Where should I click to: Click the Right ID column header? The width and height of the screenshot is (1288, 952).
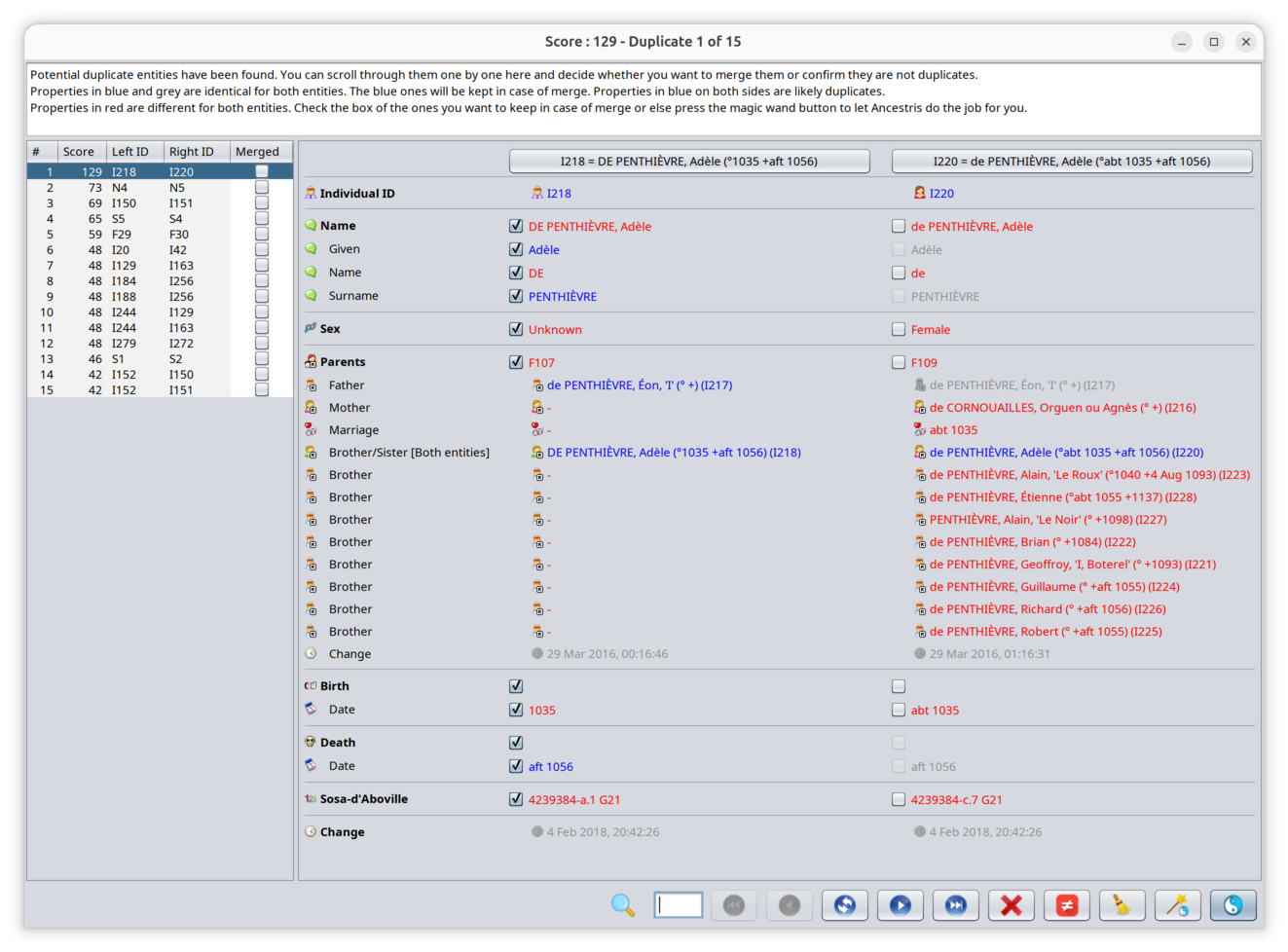click(191, 152)
